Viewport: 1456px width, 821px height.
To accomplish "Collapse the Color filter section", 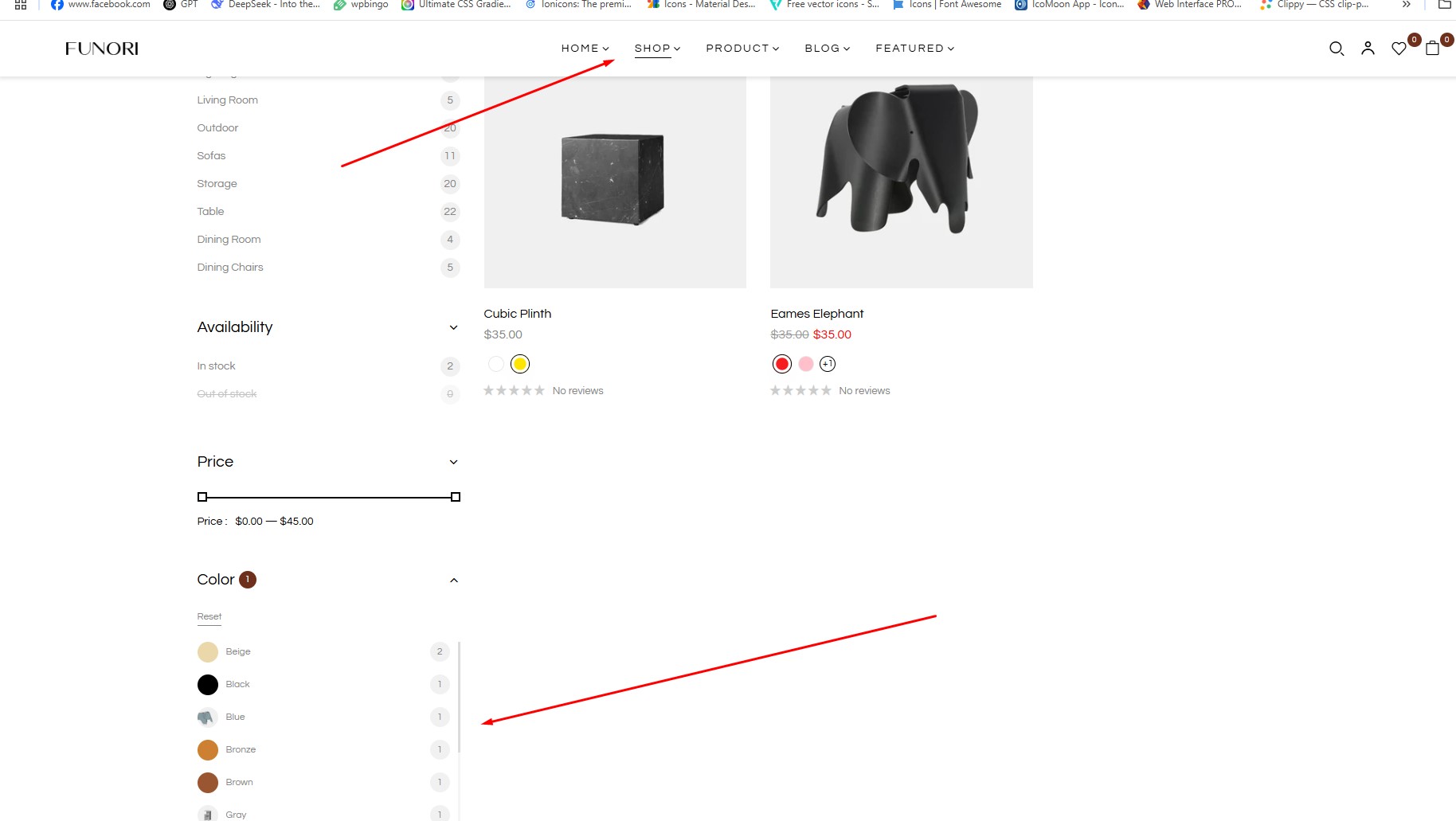I will click(x=453, y=580).
